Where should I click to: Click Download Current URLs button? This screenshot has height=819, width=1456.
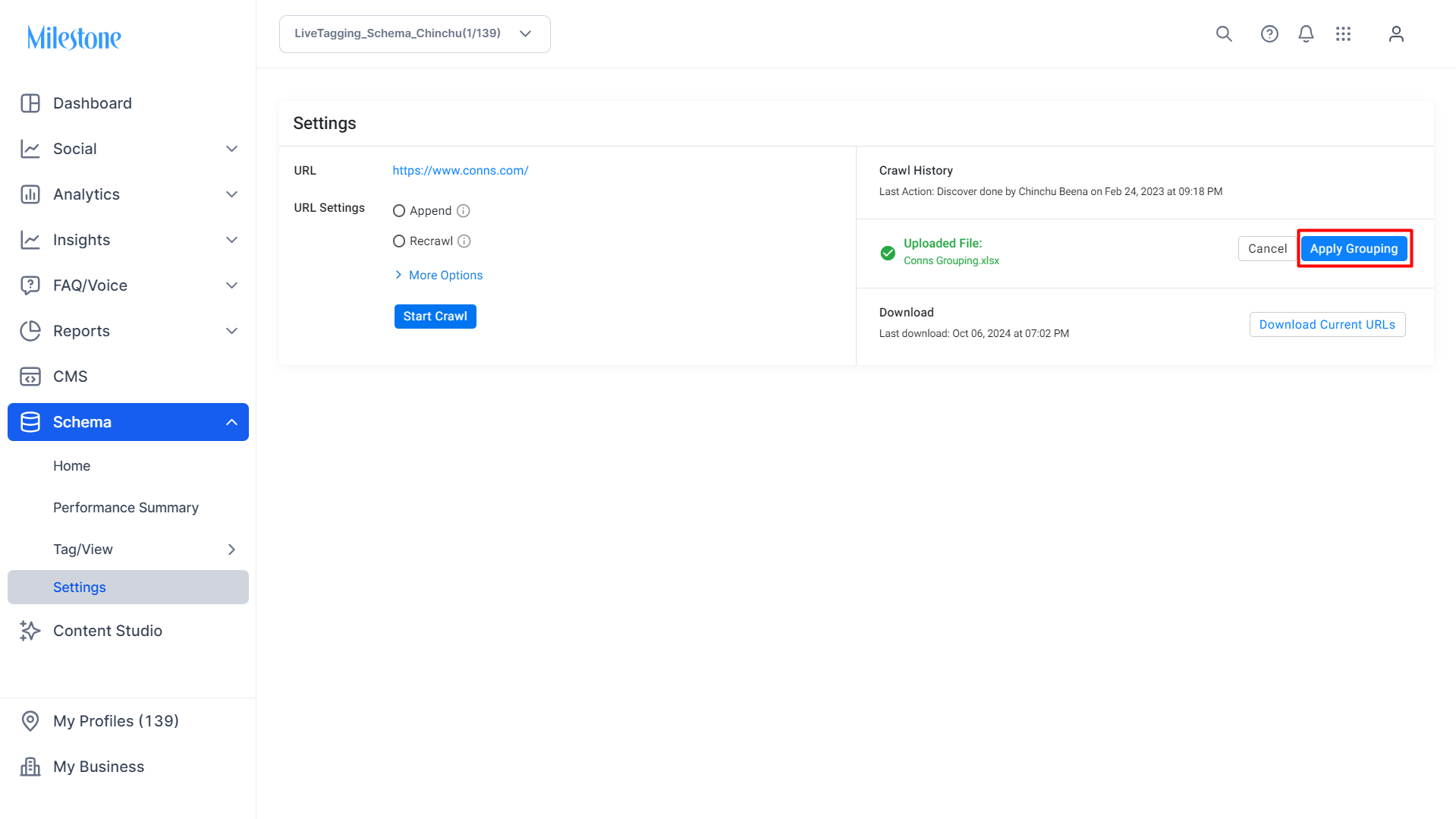[1327, 325]
